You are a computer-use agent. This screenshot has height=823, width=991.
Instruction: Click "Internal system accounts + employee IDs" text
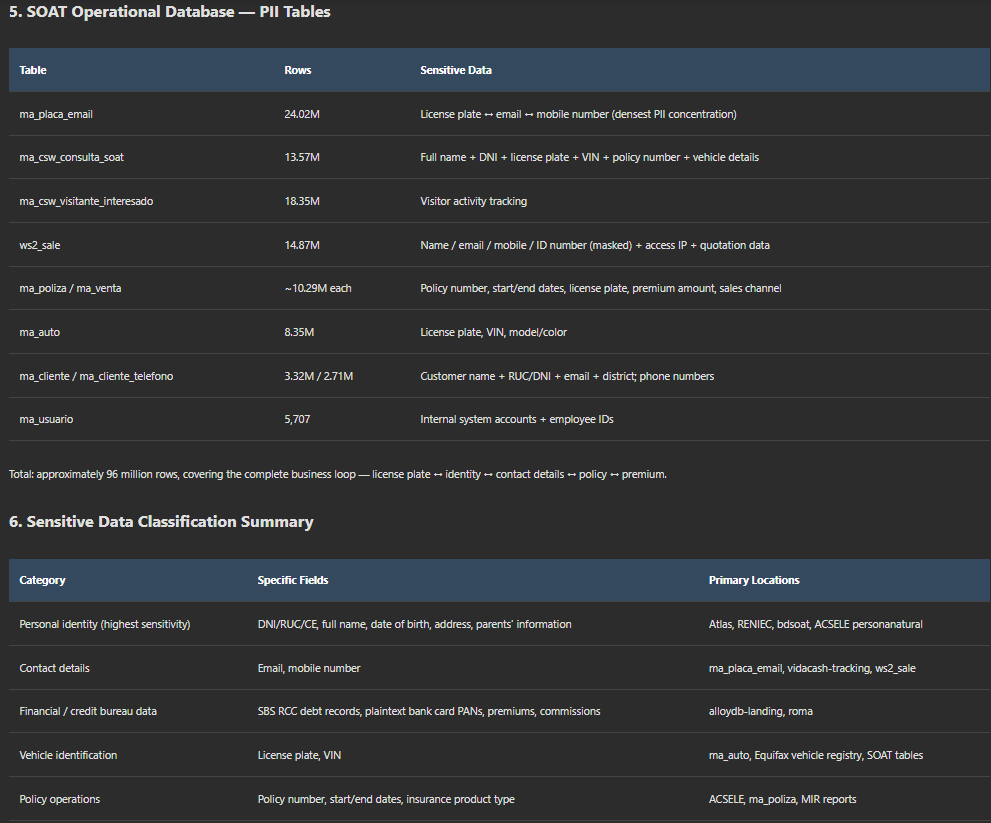pyautogui.click(x=517, y=419)
